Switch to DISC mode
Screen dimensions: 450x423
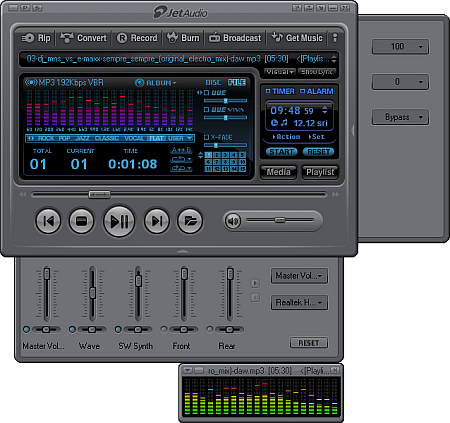pos(213,82)
